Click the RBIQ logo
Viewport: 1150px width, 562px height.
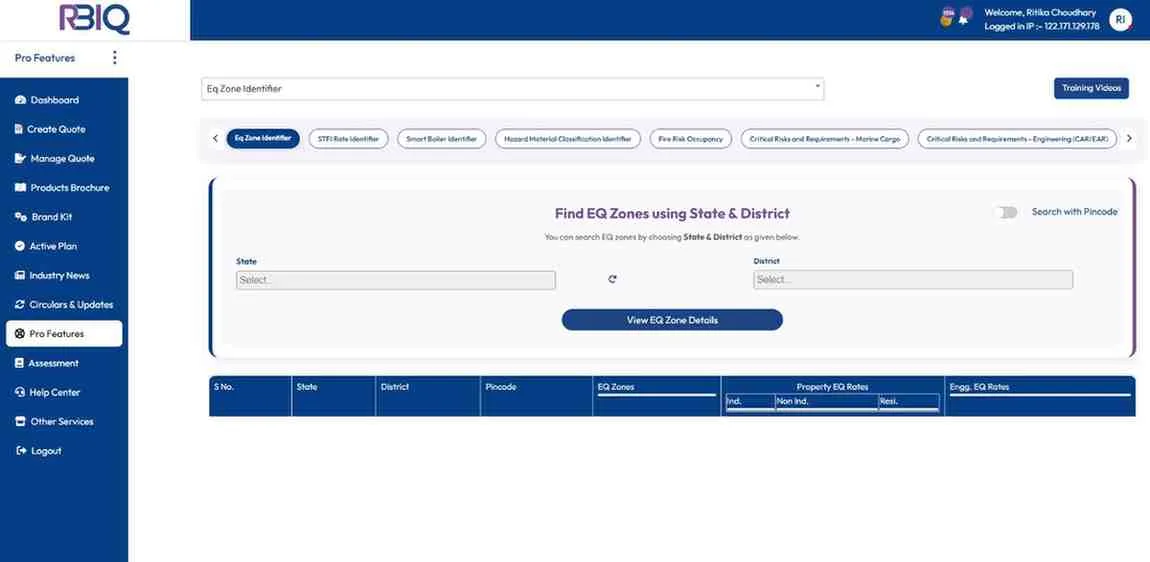tap(94, 18)
